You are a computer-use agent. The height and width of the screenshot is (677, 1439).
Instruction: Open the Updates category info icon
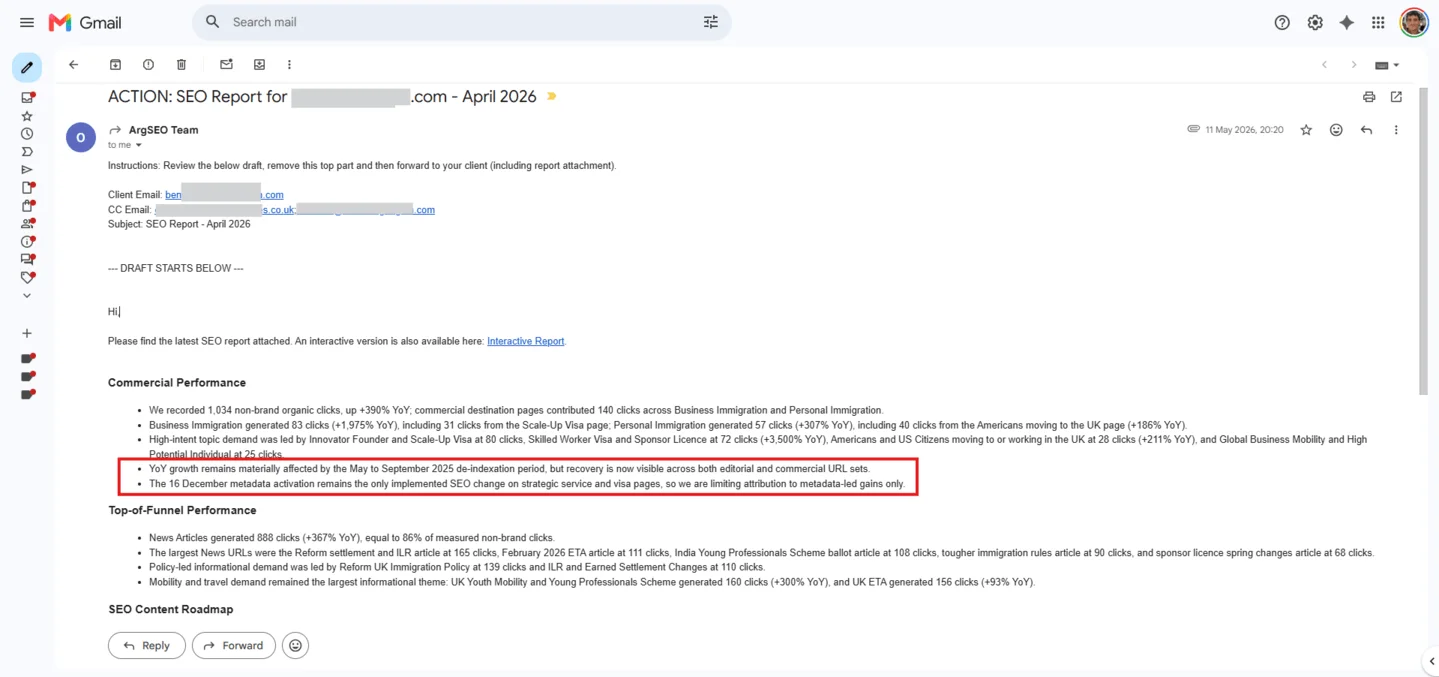(x=27, y=242)
